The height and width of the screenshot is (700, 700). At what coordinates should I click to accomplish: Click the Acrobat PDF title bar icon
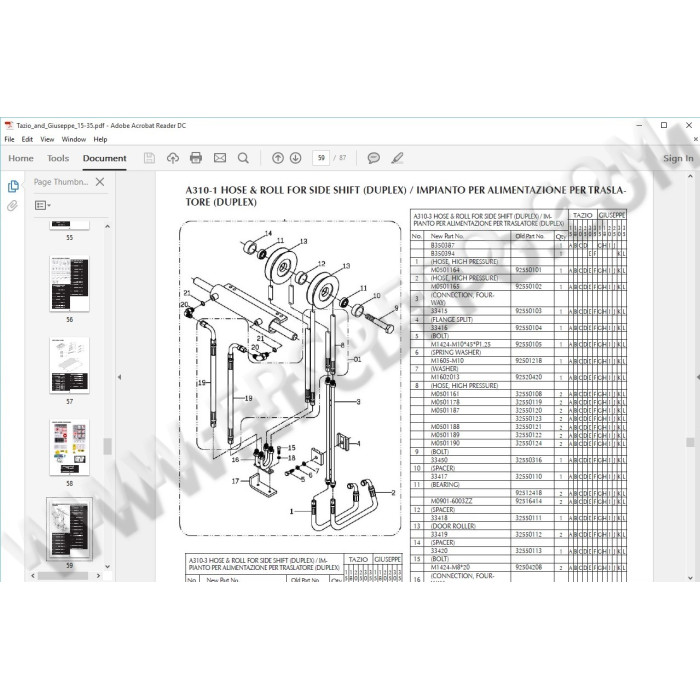[9, 125]
